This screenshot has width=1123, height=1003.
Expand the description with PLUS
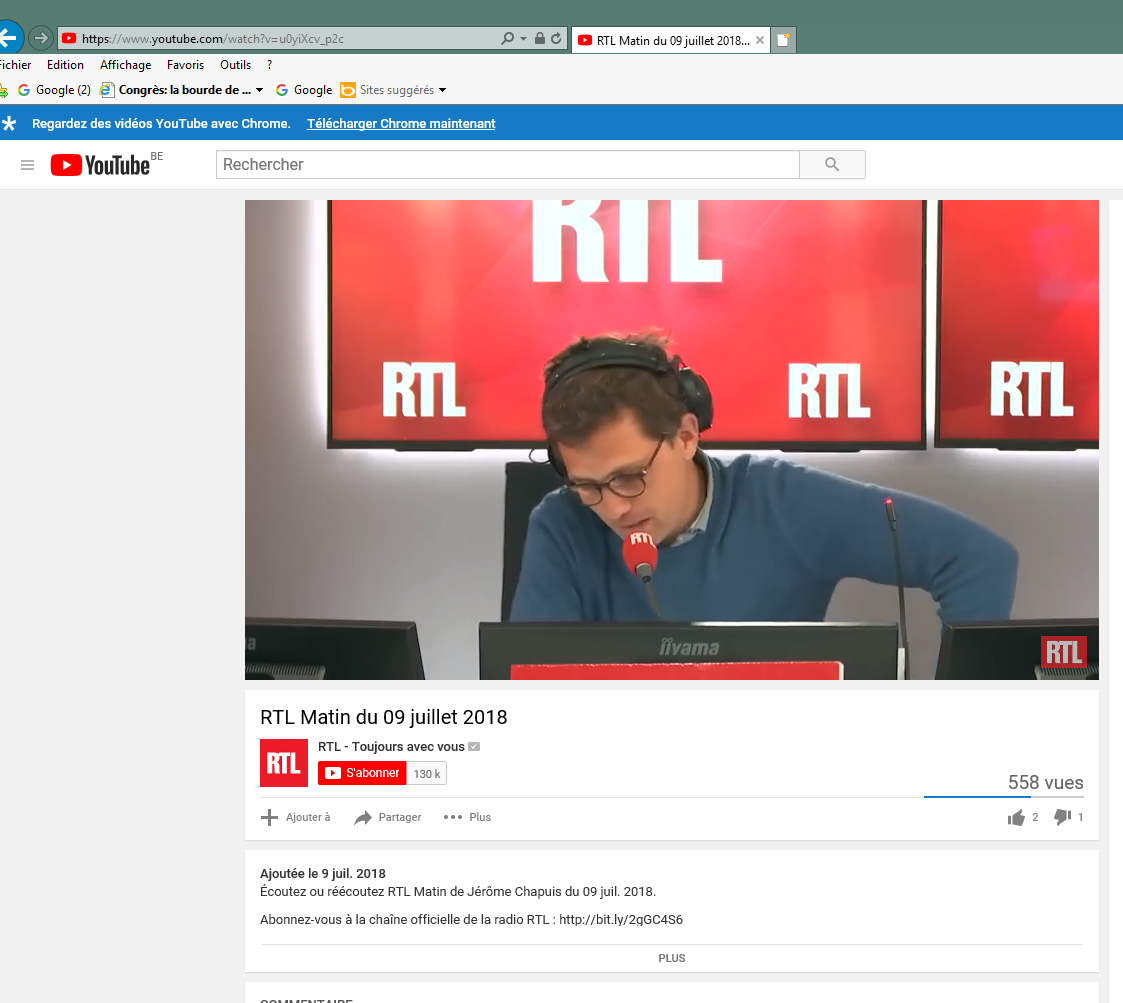[x=672, y=958]
